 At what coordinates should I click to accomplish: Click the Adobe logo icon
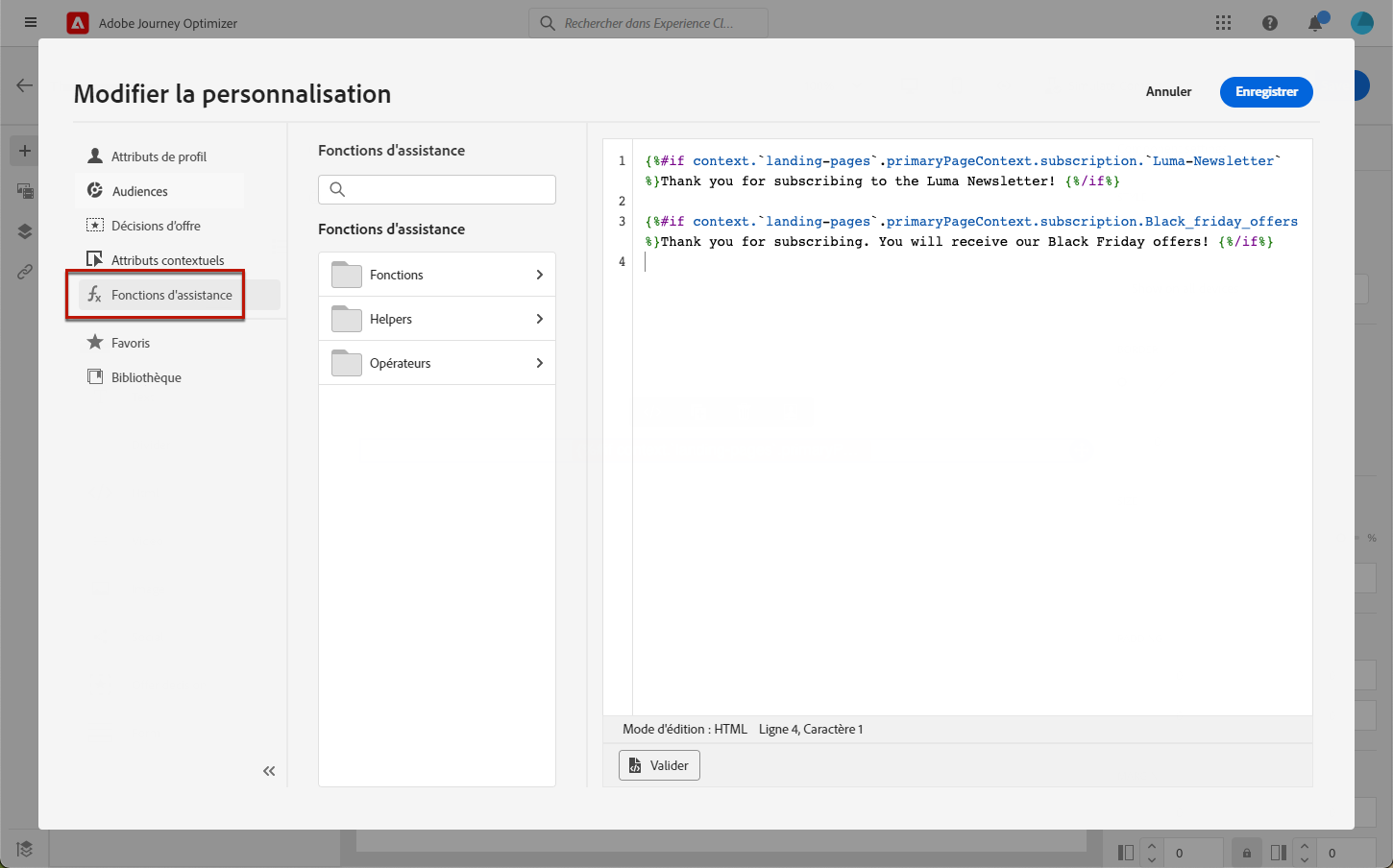pos(78,23)
